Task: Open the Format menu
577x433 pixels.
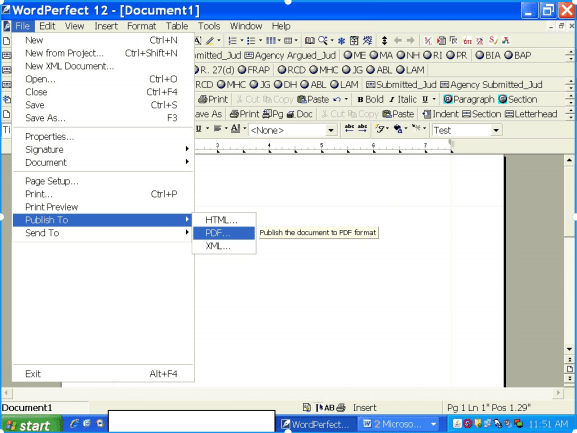Action: [x=141, y=26]
